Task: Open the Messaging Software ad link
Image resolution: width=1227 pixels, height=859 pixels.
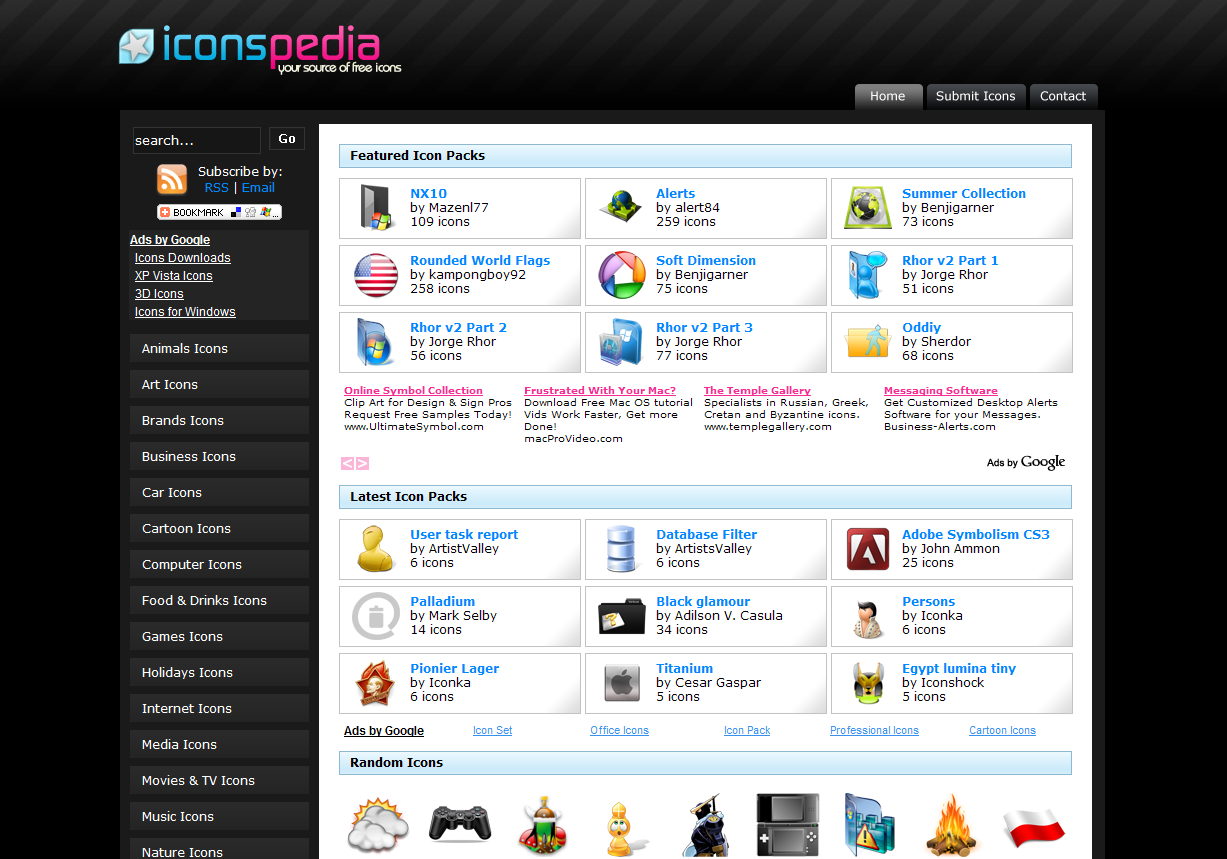Action: pos(941,391)
